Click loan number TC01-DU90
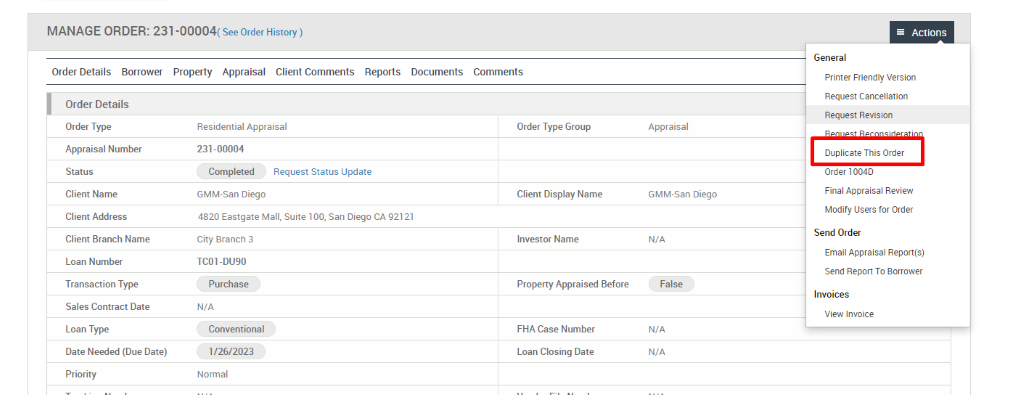Viewport: 1024px width, 395px height. coord(221,262)
